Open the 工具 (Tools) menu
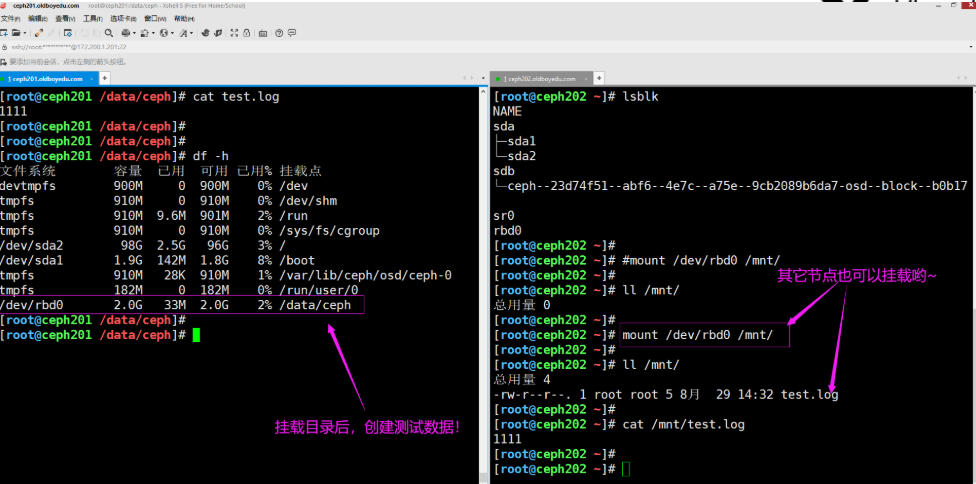The width and height of the screenshot is (976, 484). [x=91, y=18]
